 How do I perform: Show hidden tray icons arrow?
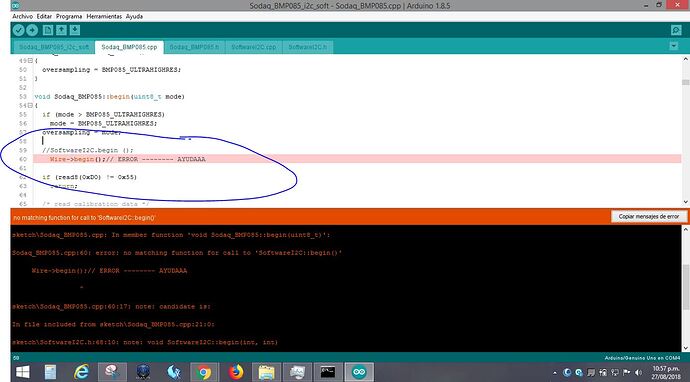[555, 373]
